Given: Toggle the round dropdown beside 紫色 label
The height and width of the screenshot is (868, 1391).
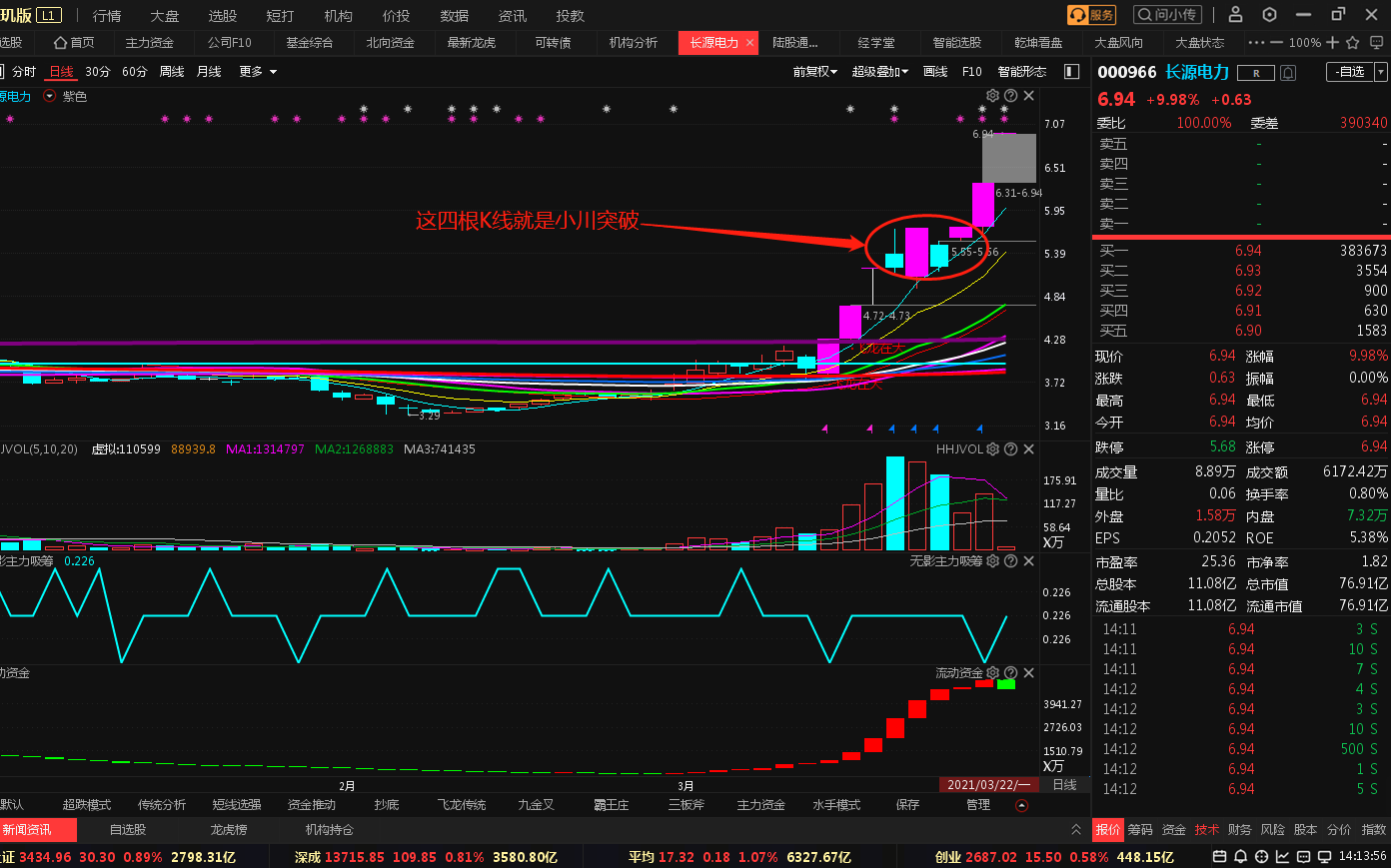Looking at the screenshot, I should coord(49,97).
